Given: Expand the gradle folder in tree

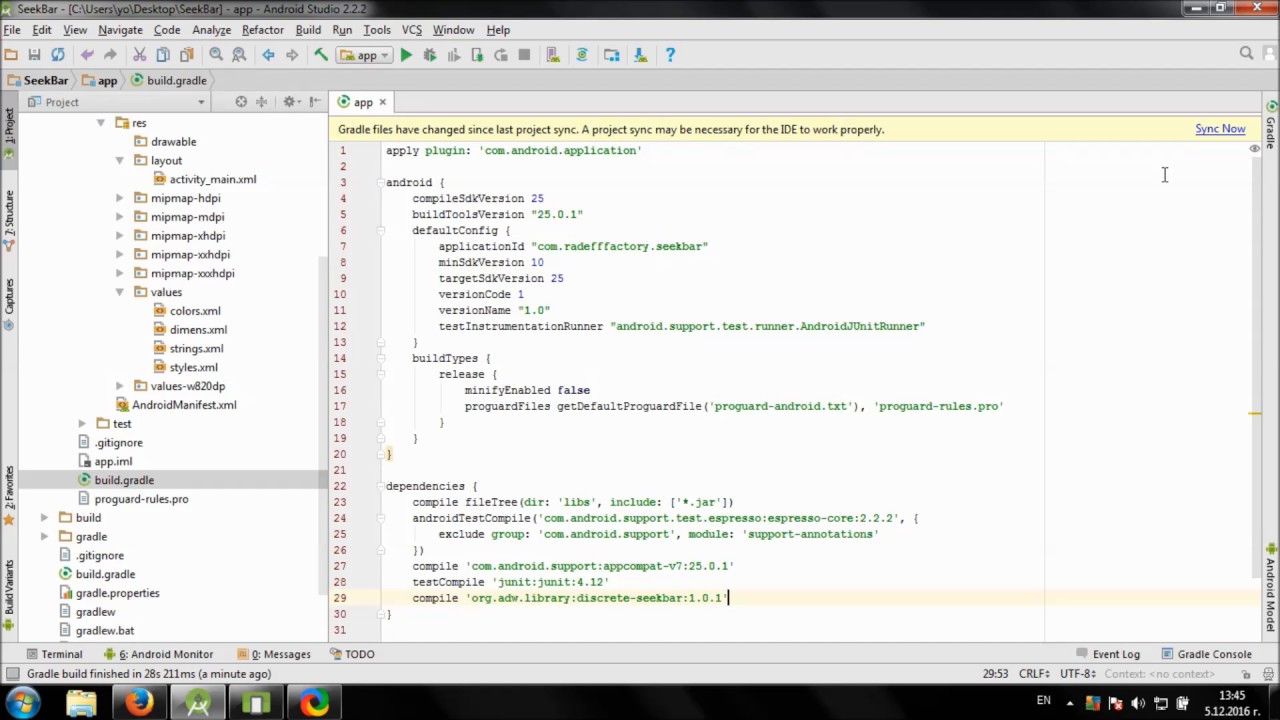Looking at the screenshot, I should [44, 536].
